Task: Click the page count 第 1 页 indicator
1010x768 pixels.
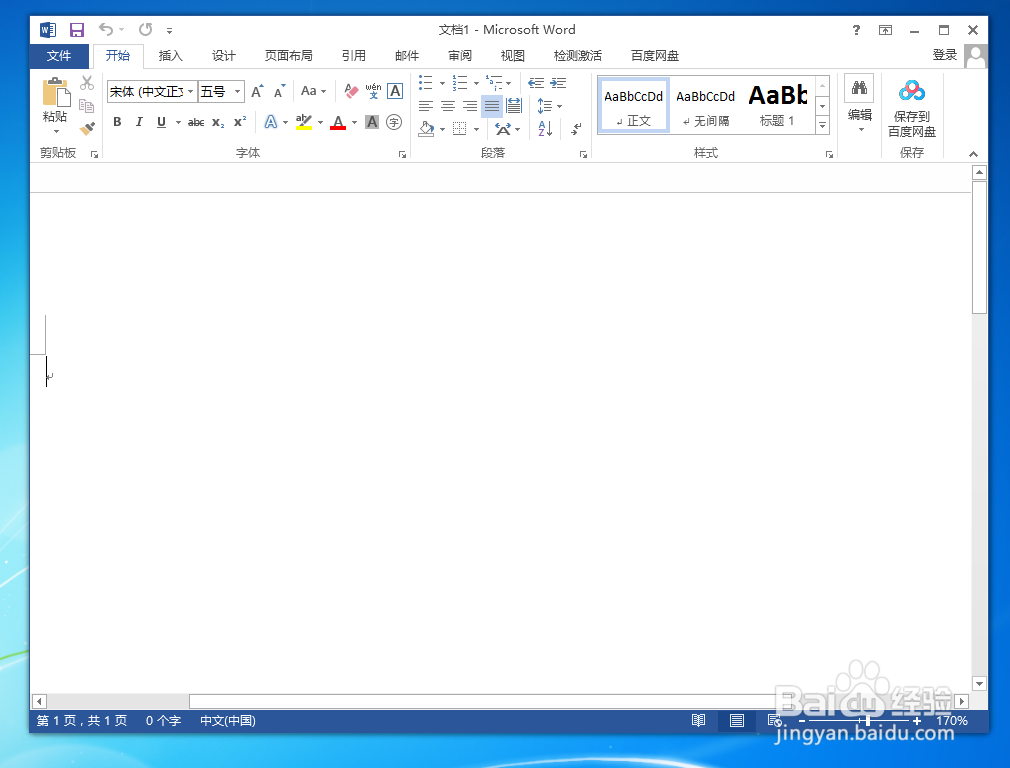Action: [82, 720]
